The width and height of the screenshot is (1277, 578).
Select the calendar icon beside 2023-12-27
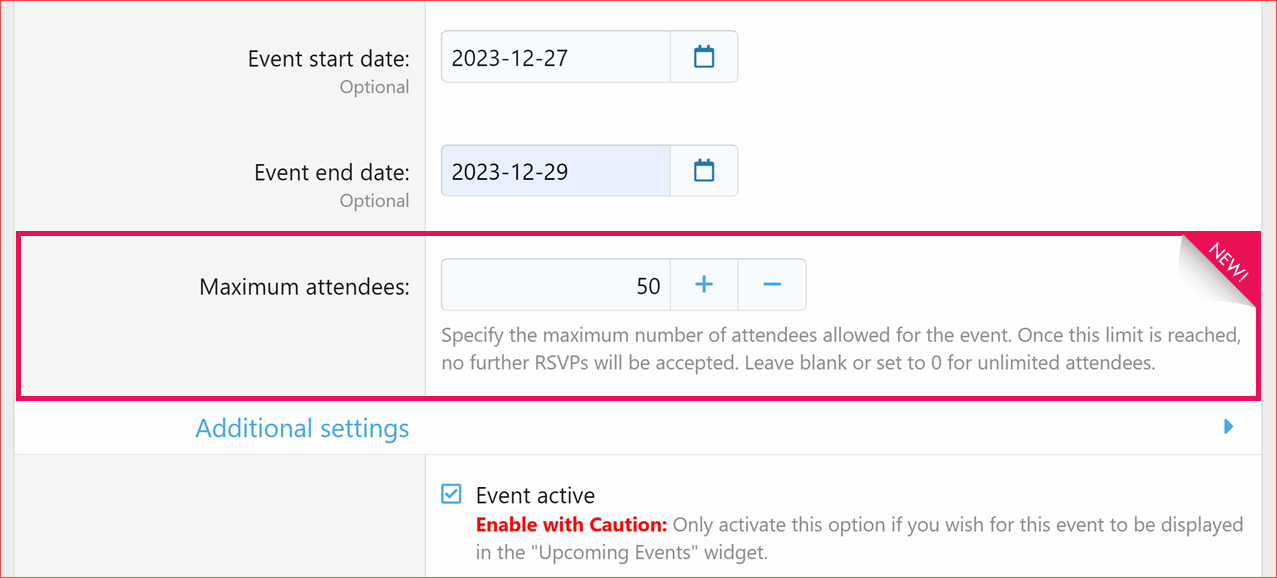(703, 56)
